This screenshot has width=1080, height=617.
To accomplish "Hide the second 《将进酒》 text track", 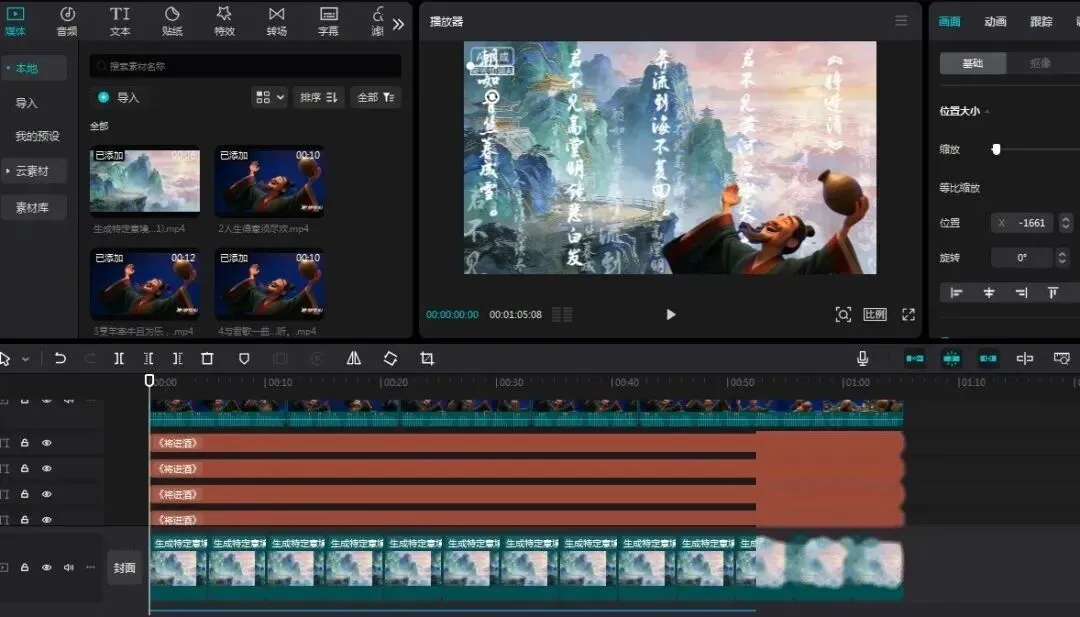I will [46, 468].
